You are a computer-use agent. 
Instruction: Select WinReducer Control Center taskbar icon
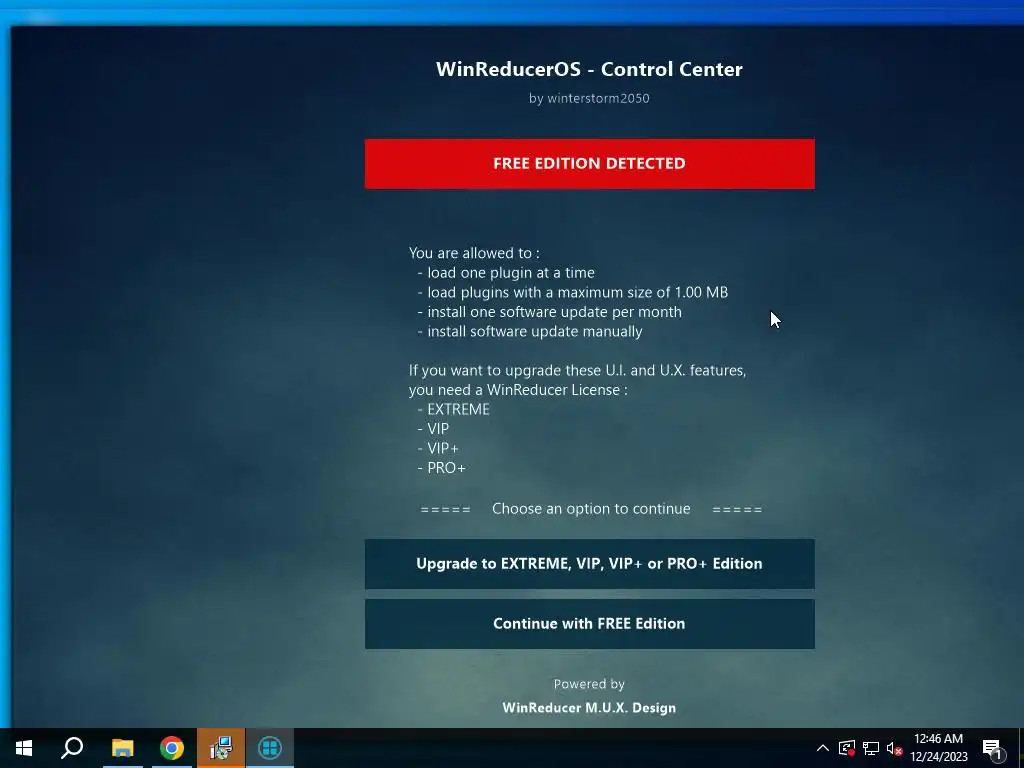270,748
